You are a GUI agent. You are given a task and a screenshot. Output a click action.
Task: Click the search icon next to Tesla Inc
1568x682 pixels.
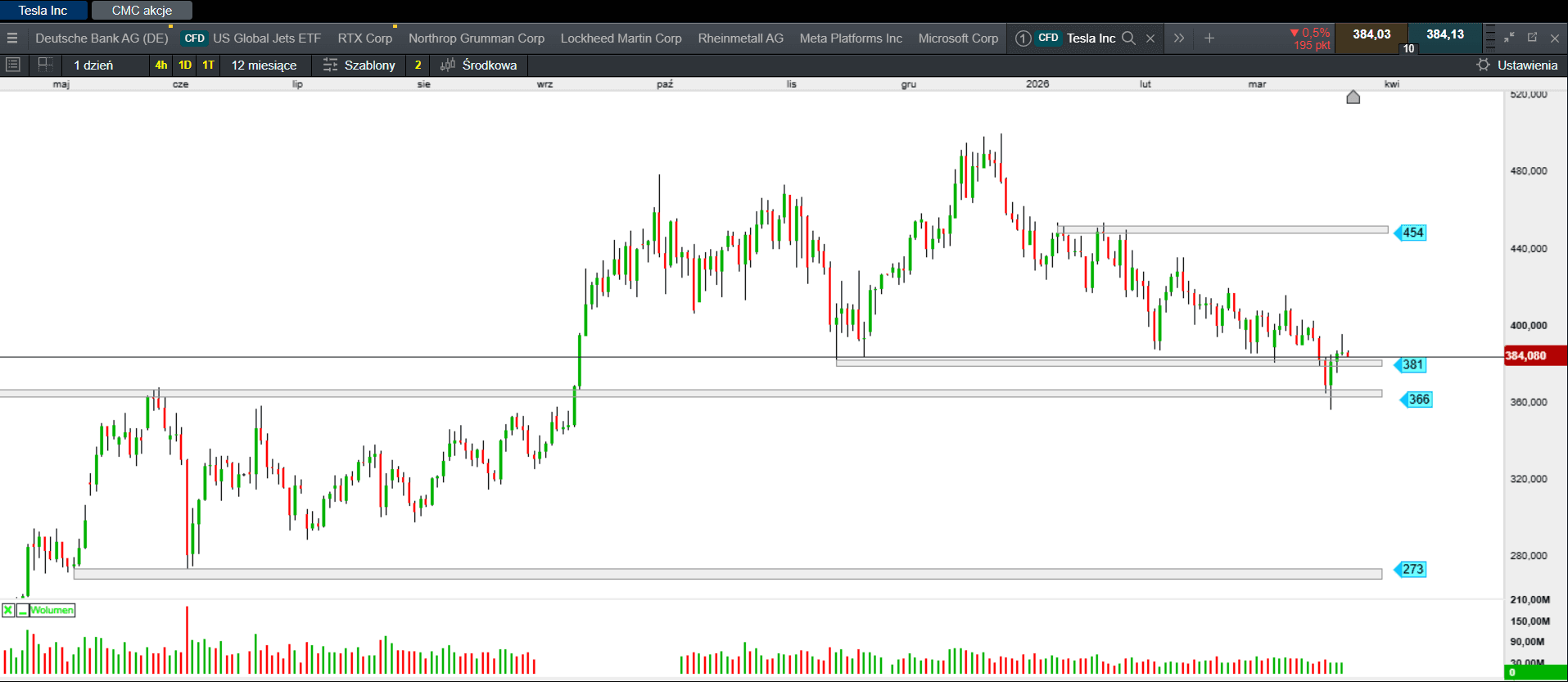[x=1128, y=38]
